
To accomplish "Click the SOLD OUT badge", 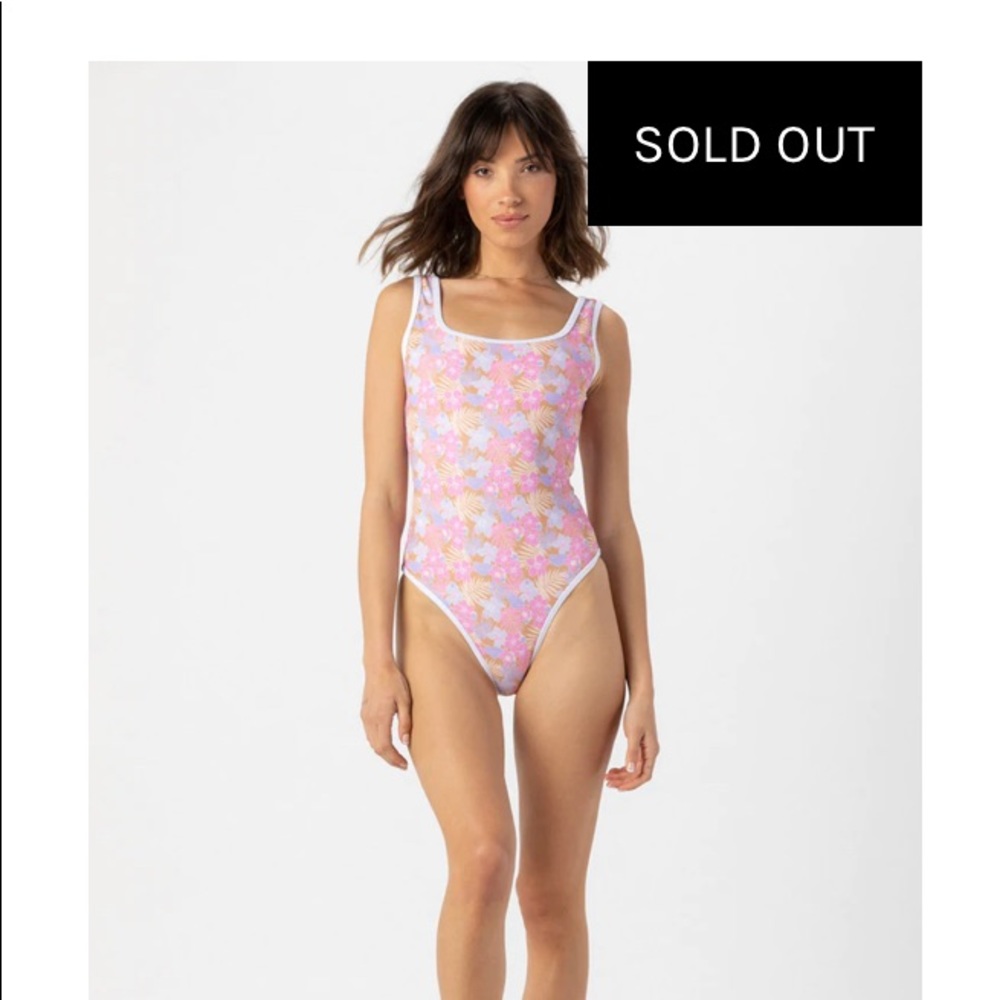I will (x=754, y=143).
